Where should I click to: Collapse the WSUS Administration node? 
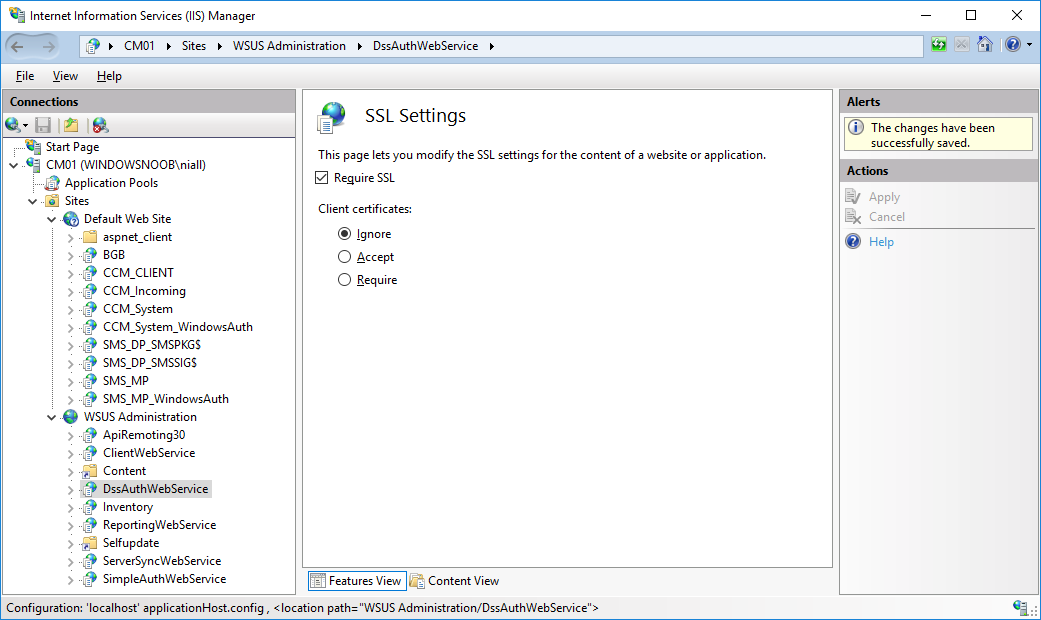52,418
